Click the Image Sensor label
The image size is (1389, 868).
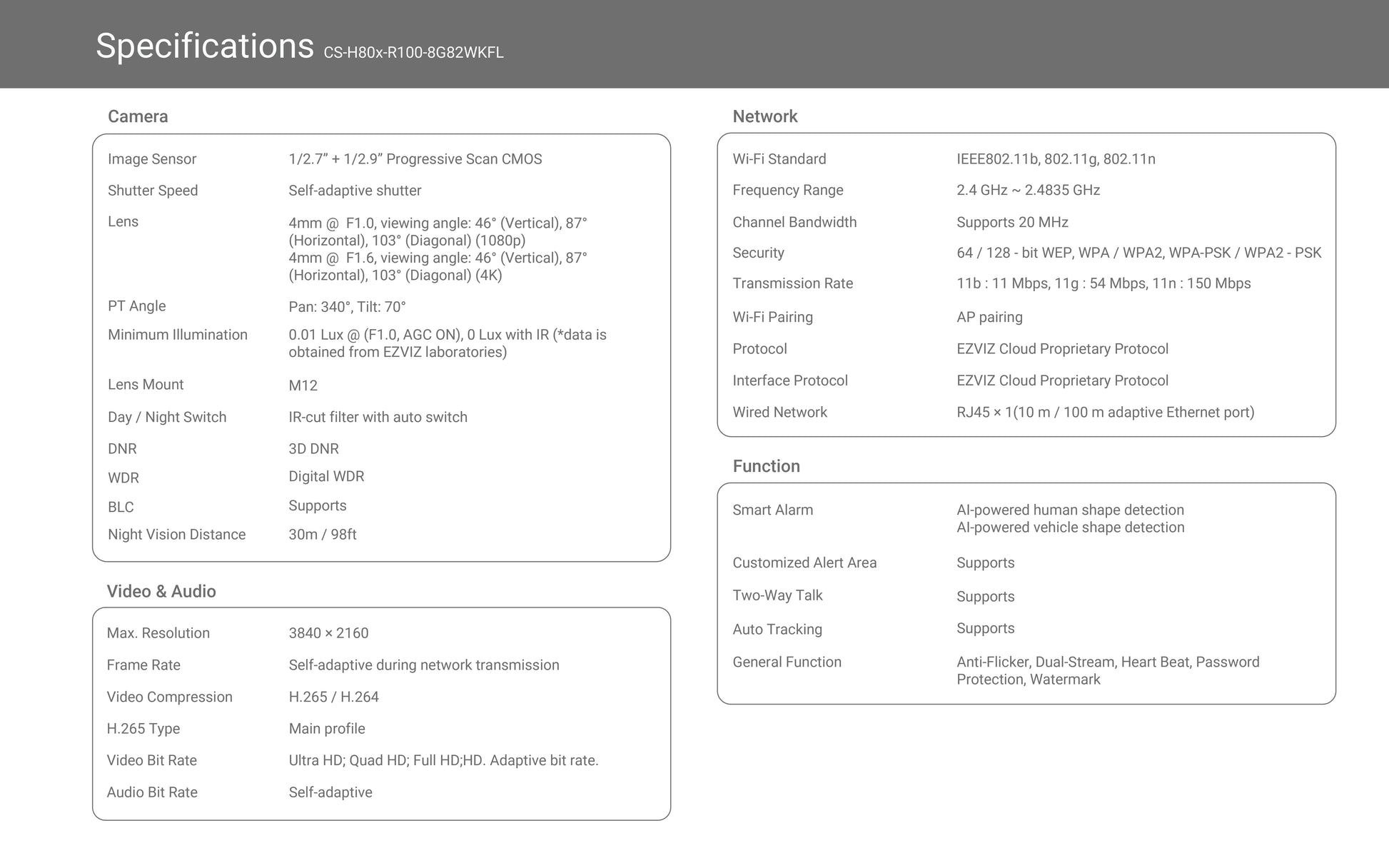tap(152, 159)
